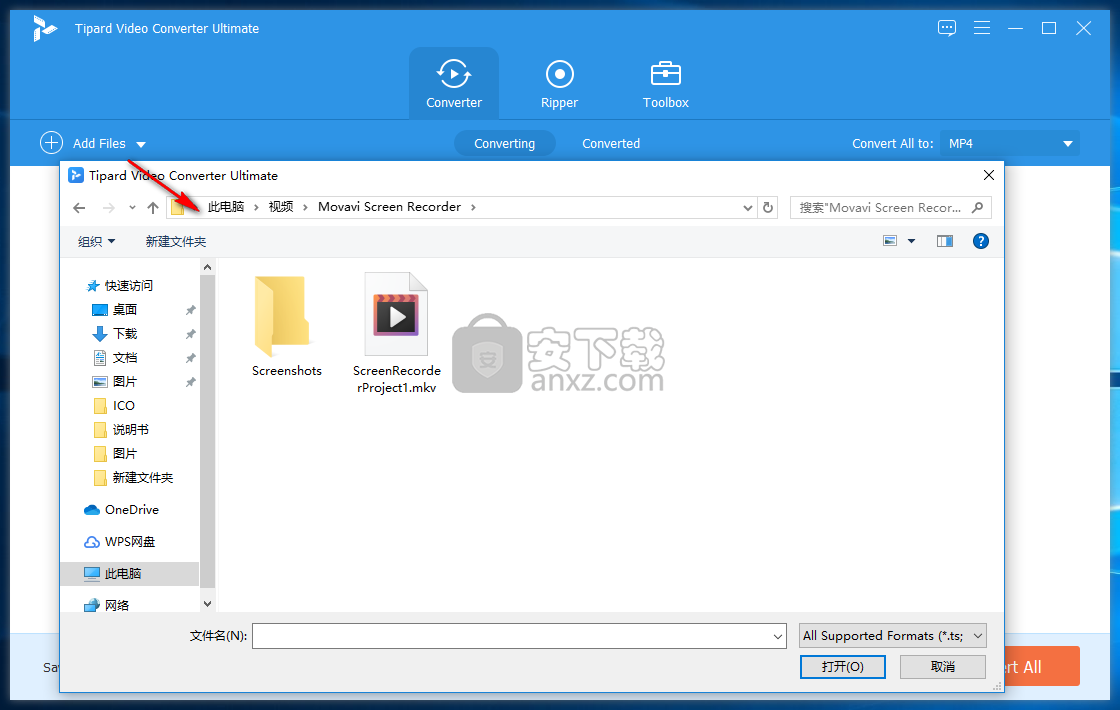Screen dimensions: 1120x710
Task: Open All Supported Formats filter dropdown
Action: 892,636
